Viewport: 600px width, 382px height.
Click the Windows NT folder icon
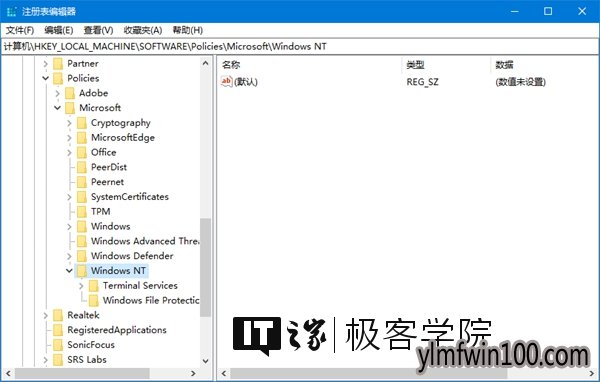coord(82,271)
